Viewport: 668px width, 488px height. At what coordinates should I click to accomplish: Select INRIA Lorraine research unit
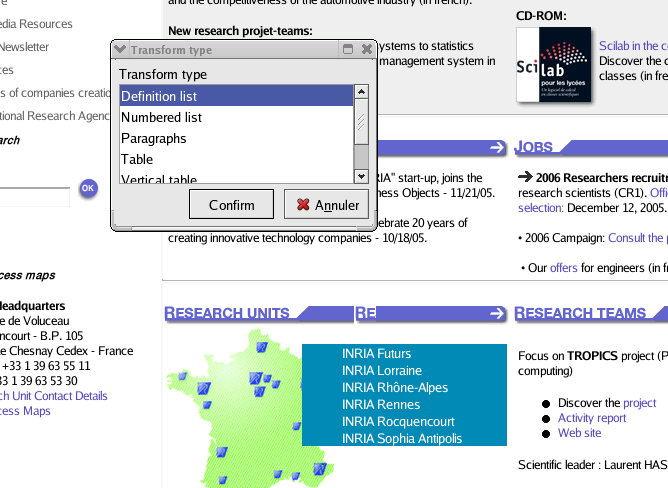coord(382,370)
